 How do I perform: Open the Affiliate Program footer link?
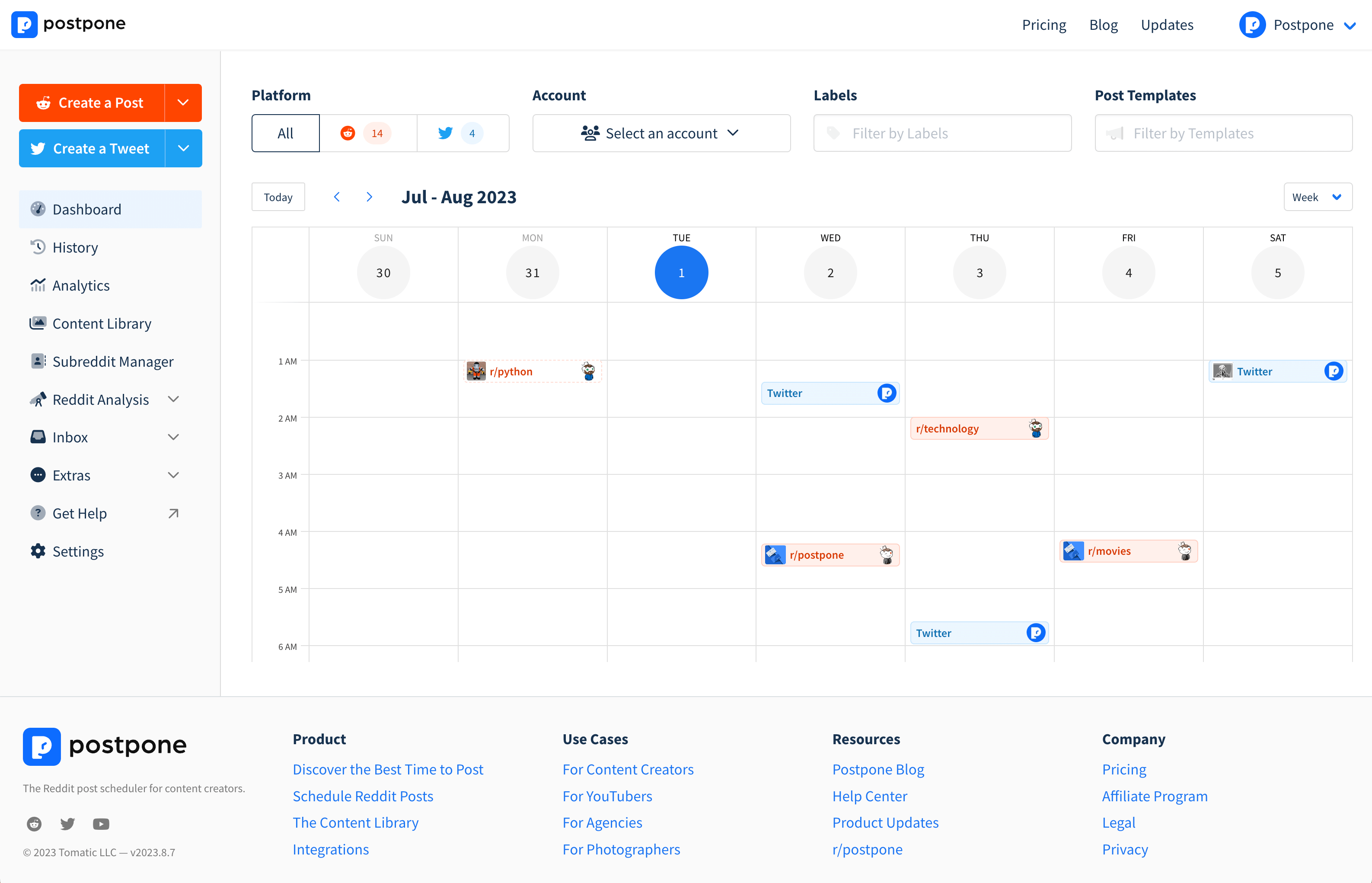pos(1154,796)
